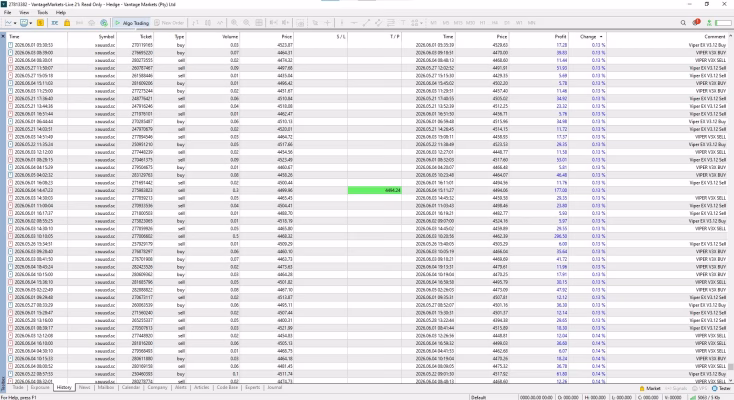Select the trendline drawing tool

pos(366,22)
